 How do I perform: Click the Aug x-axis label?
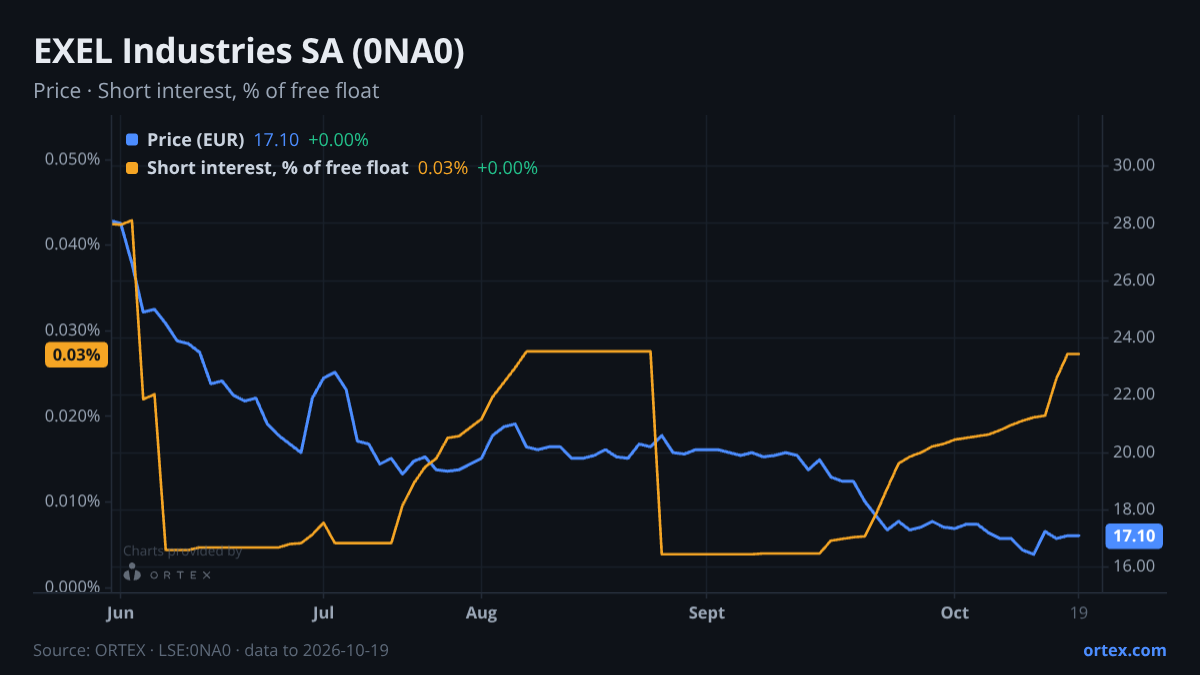482,612
